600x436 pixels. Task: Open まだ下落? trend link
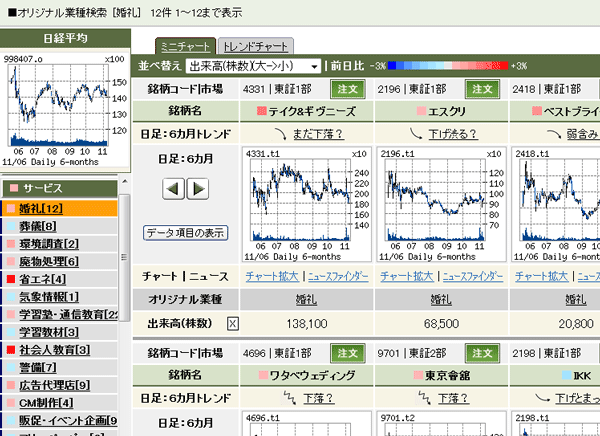pos(318,134)
